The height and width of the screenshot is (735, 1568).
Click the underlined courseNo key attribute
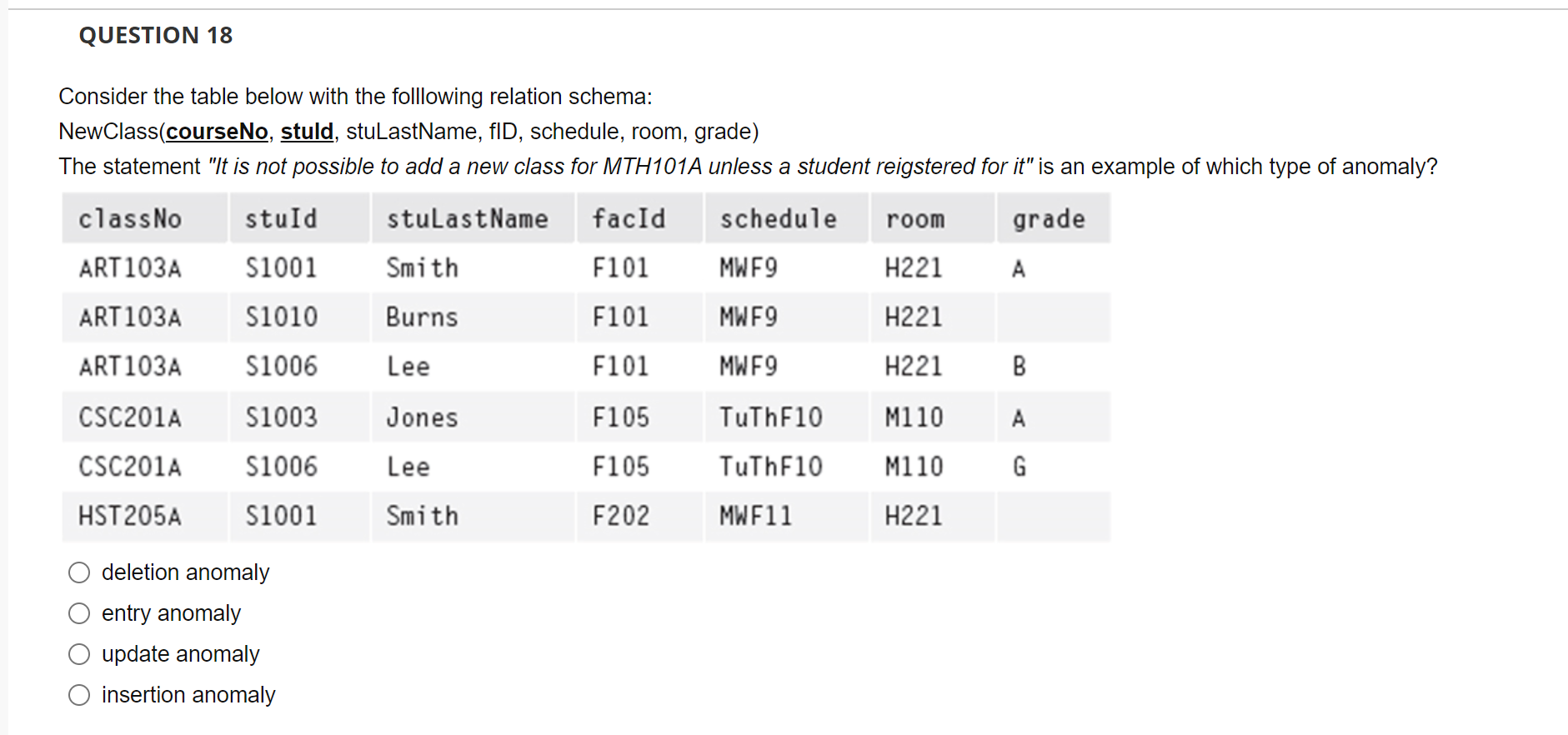217,132
